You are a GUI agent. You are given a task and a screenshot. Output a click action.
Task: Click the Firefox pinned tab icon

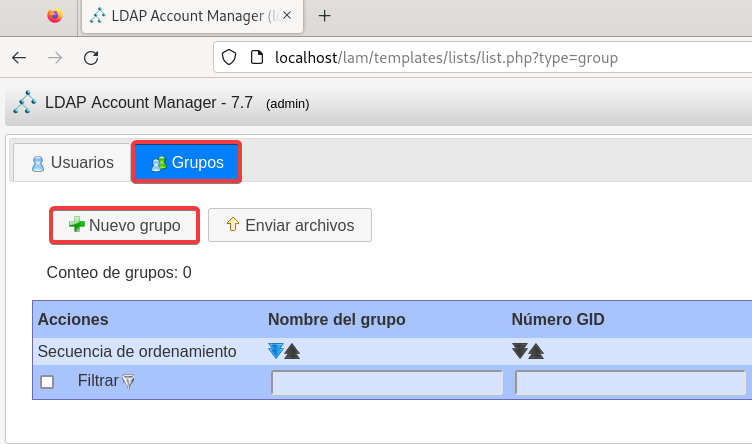(54, 15)
